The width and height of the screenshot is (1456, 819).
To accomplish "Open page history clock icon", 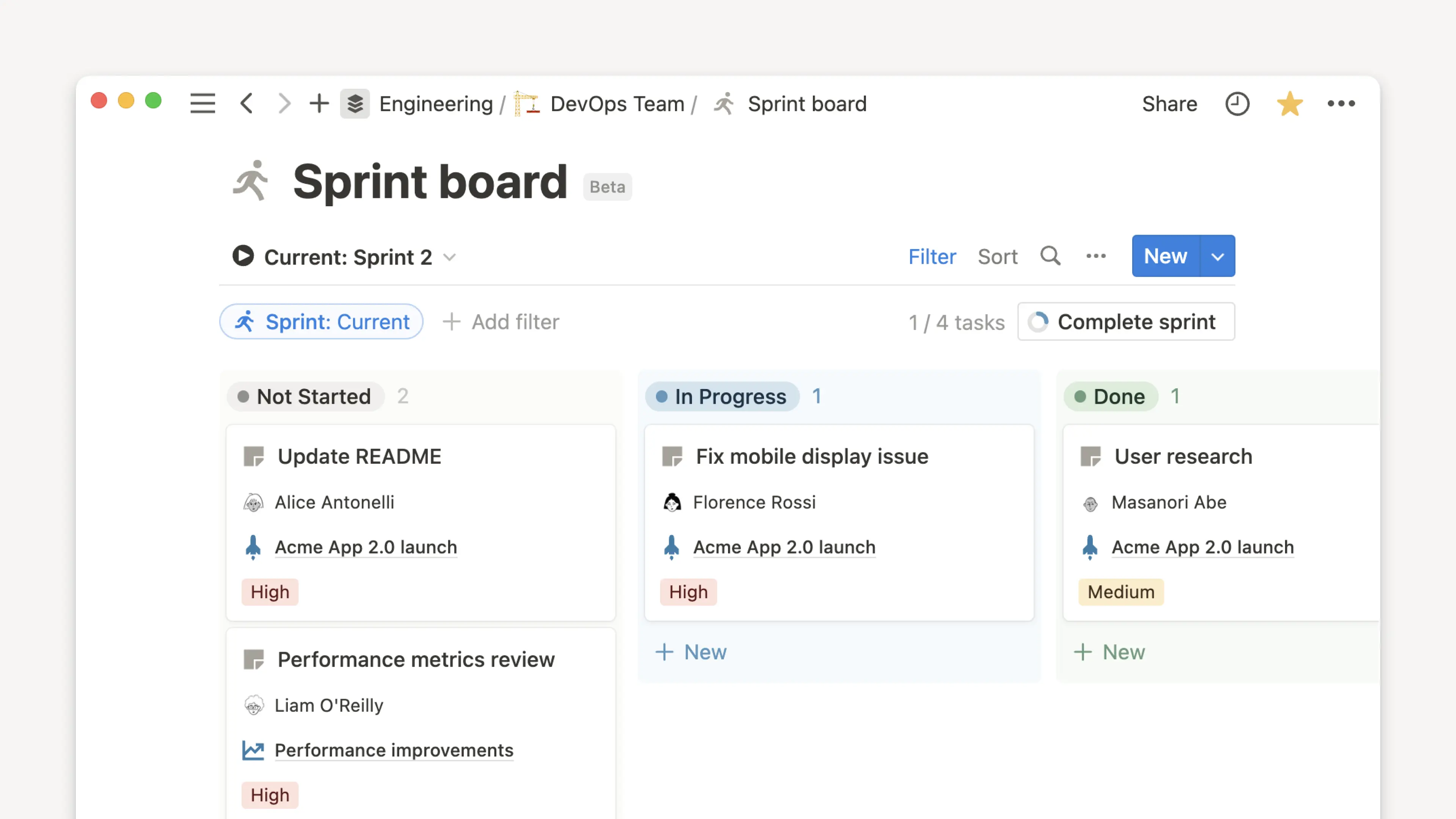I will click(1237, 104).
